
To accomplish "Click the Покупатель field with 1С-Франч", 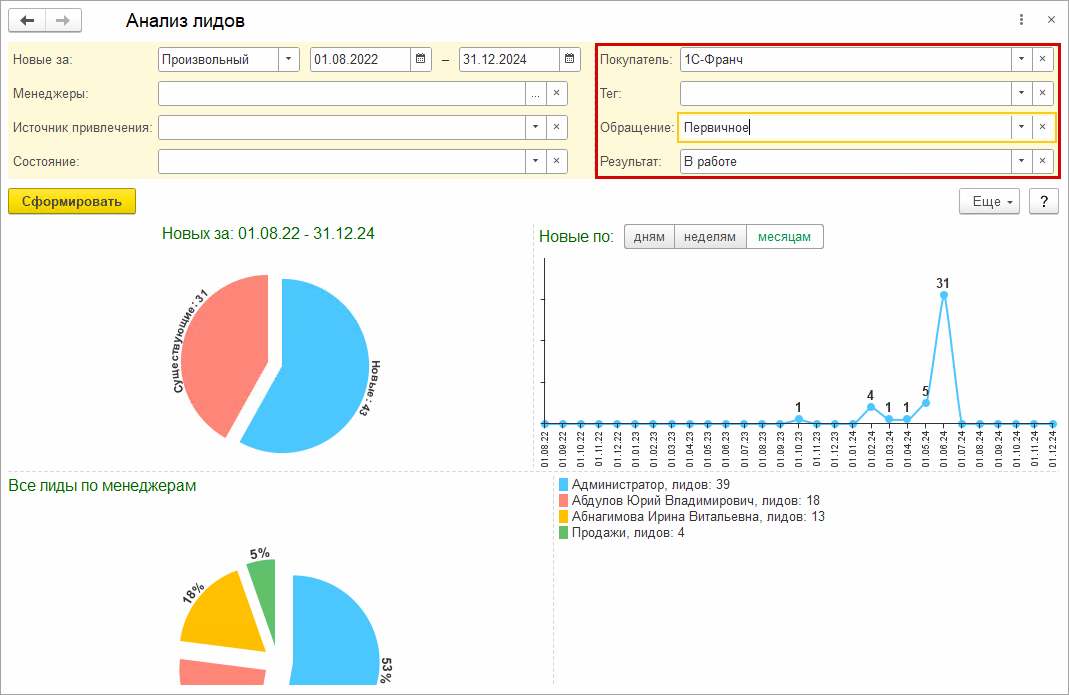I will click(x=845, y=59).
